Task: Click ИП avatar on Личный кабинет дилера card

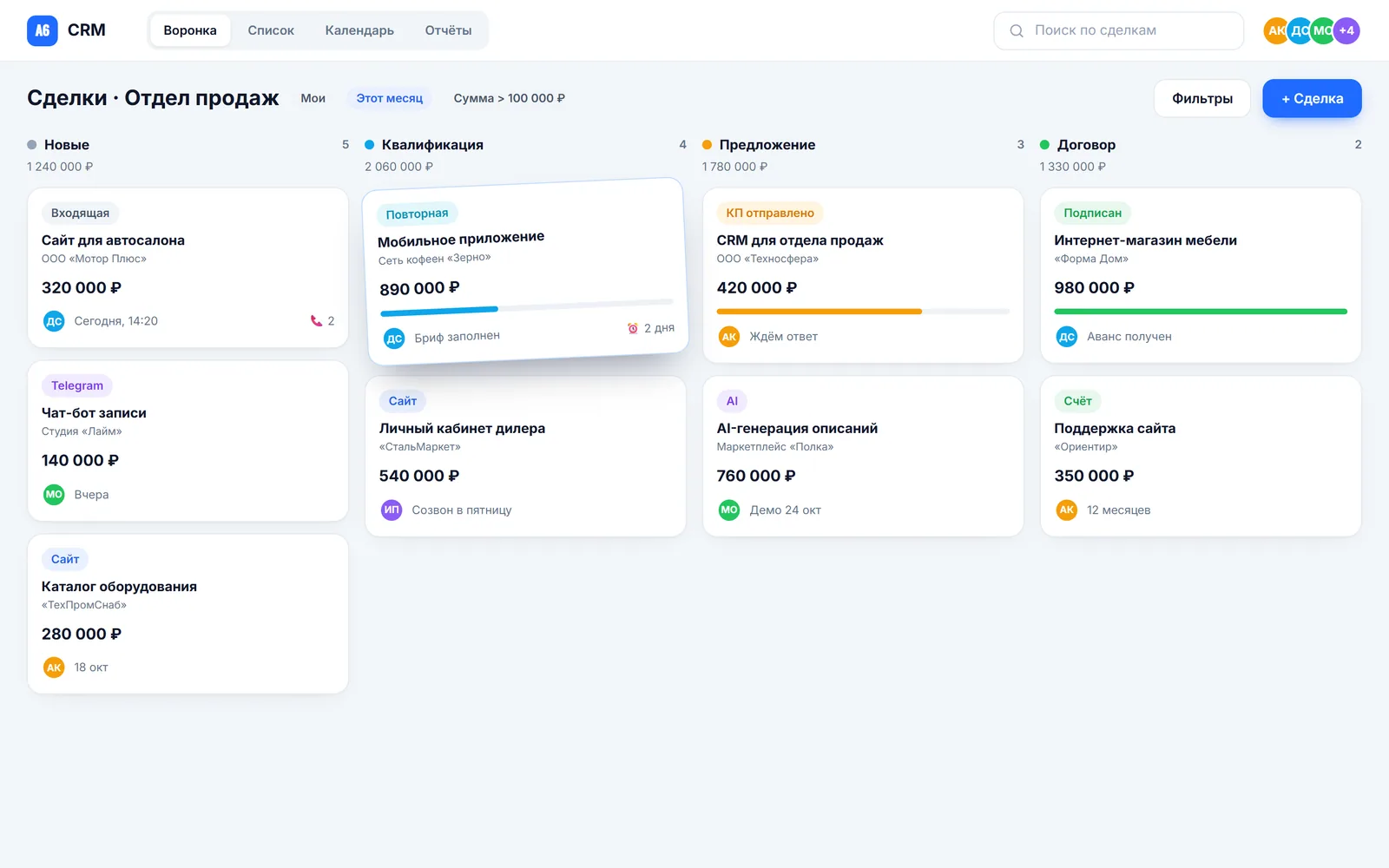Action: (x=392, y=510)
